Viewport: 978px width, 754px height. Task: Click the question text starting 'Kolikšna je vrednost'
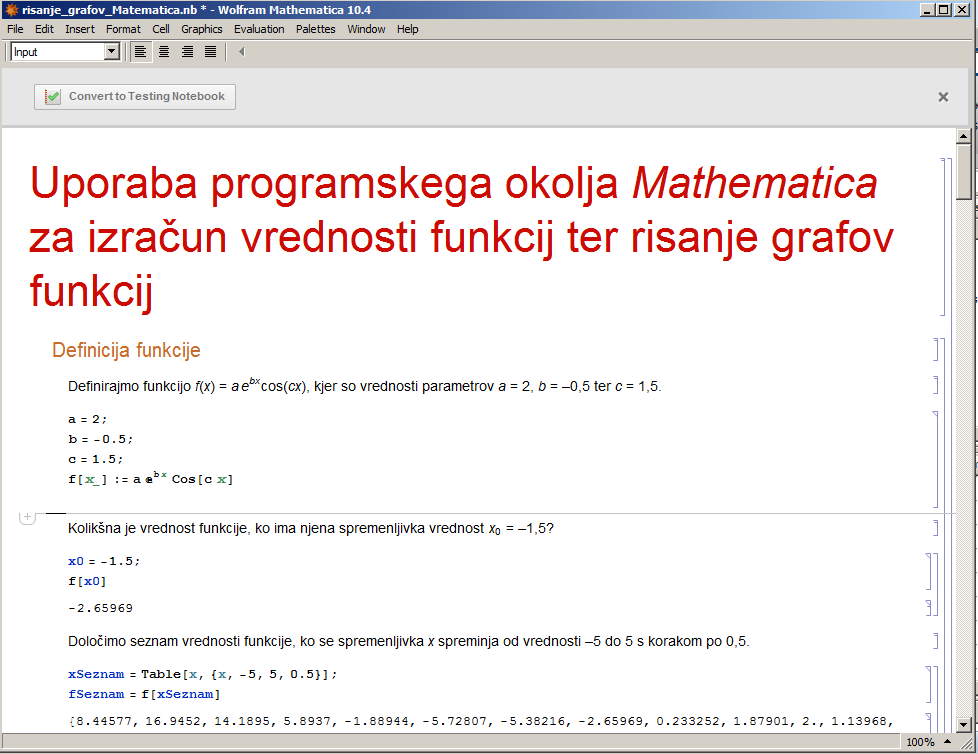coord(311,529)
